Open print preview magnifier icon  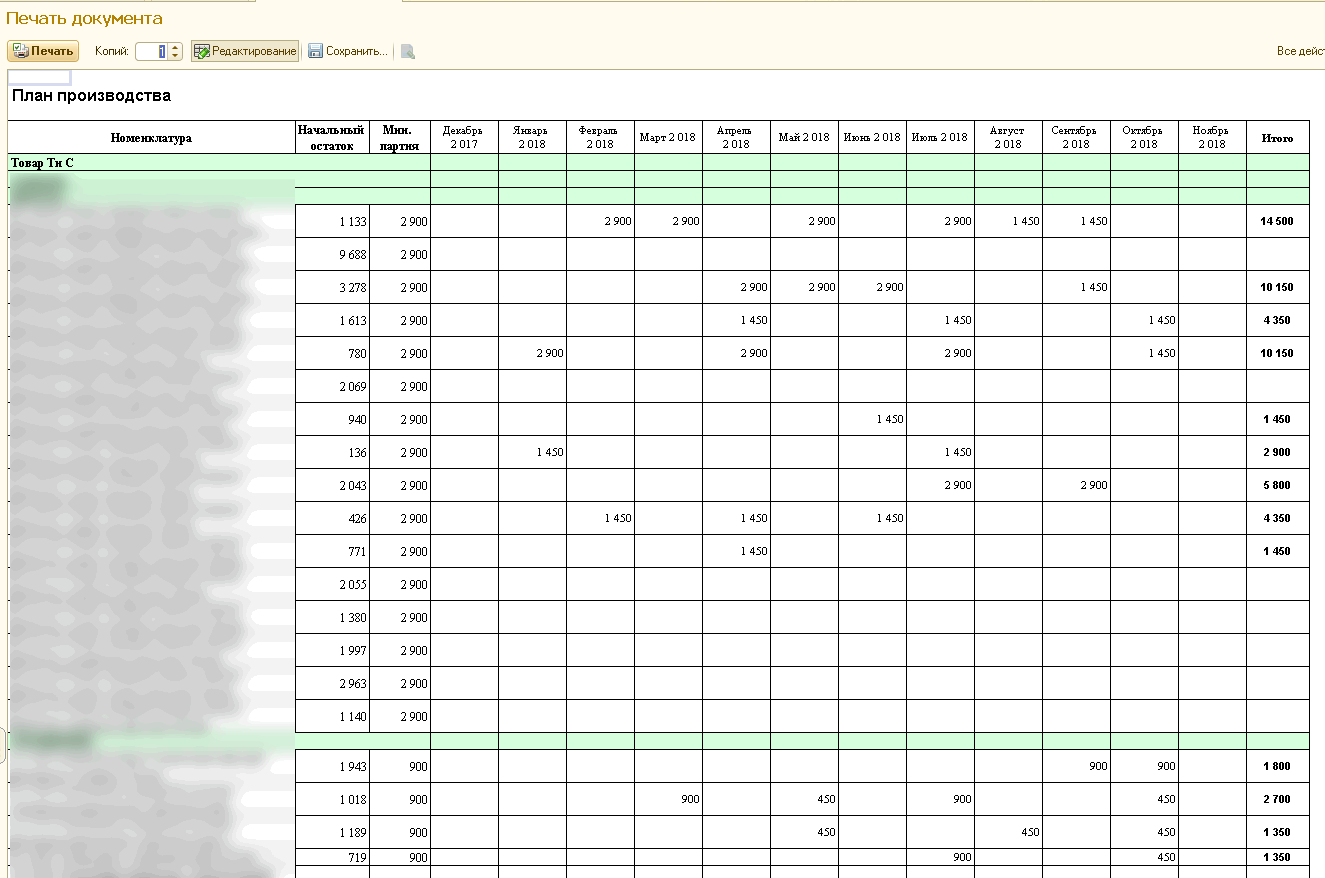point(408,52)
